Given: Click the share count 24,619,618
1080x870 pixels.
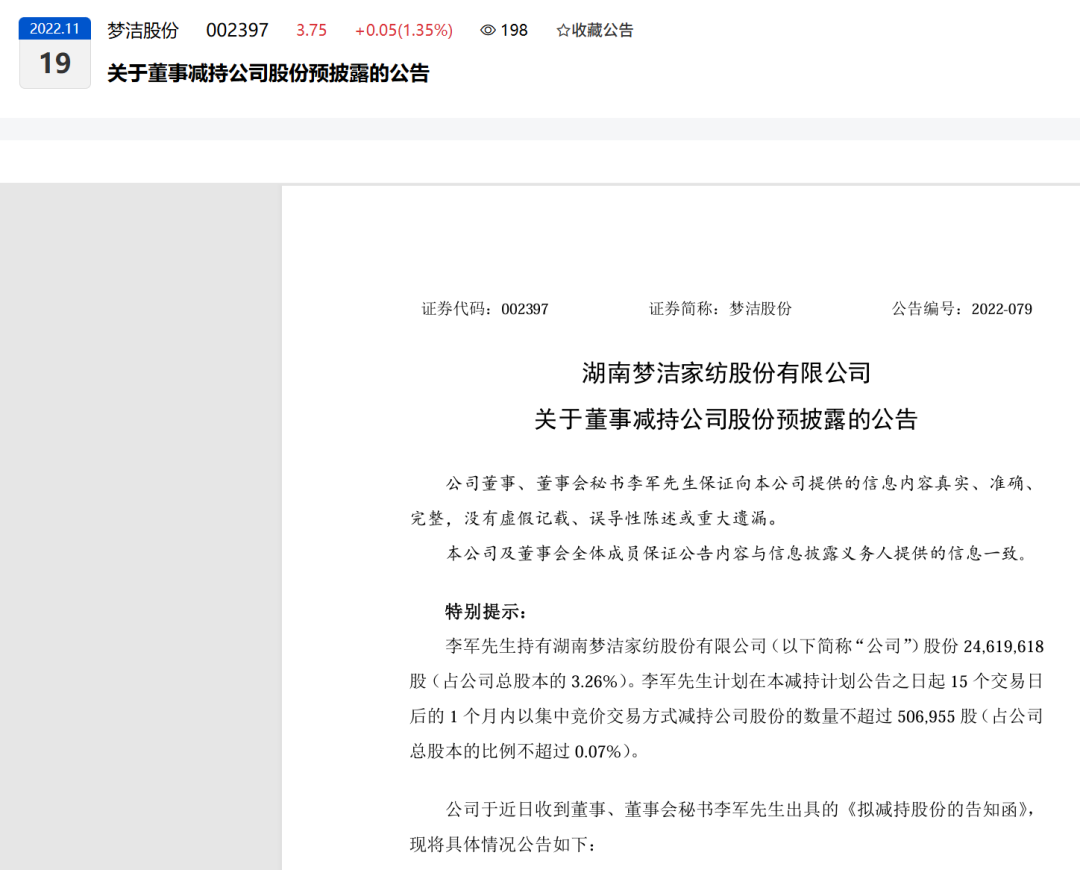Looking at the screenshot, I should pyautogui.click(x=1004, y=646).
